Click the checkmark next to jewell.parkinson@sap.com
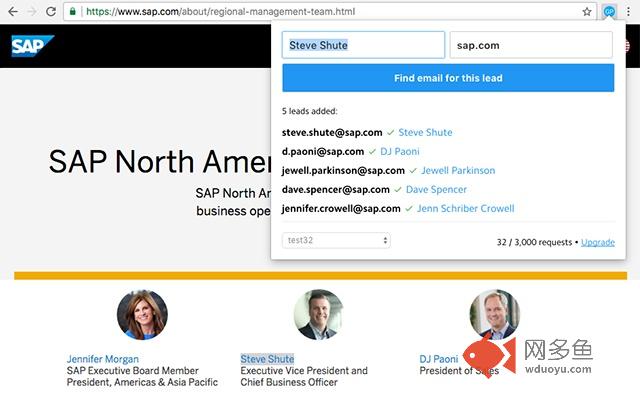The height and width of the screenshot is (400, 640). 413,171
